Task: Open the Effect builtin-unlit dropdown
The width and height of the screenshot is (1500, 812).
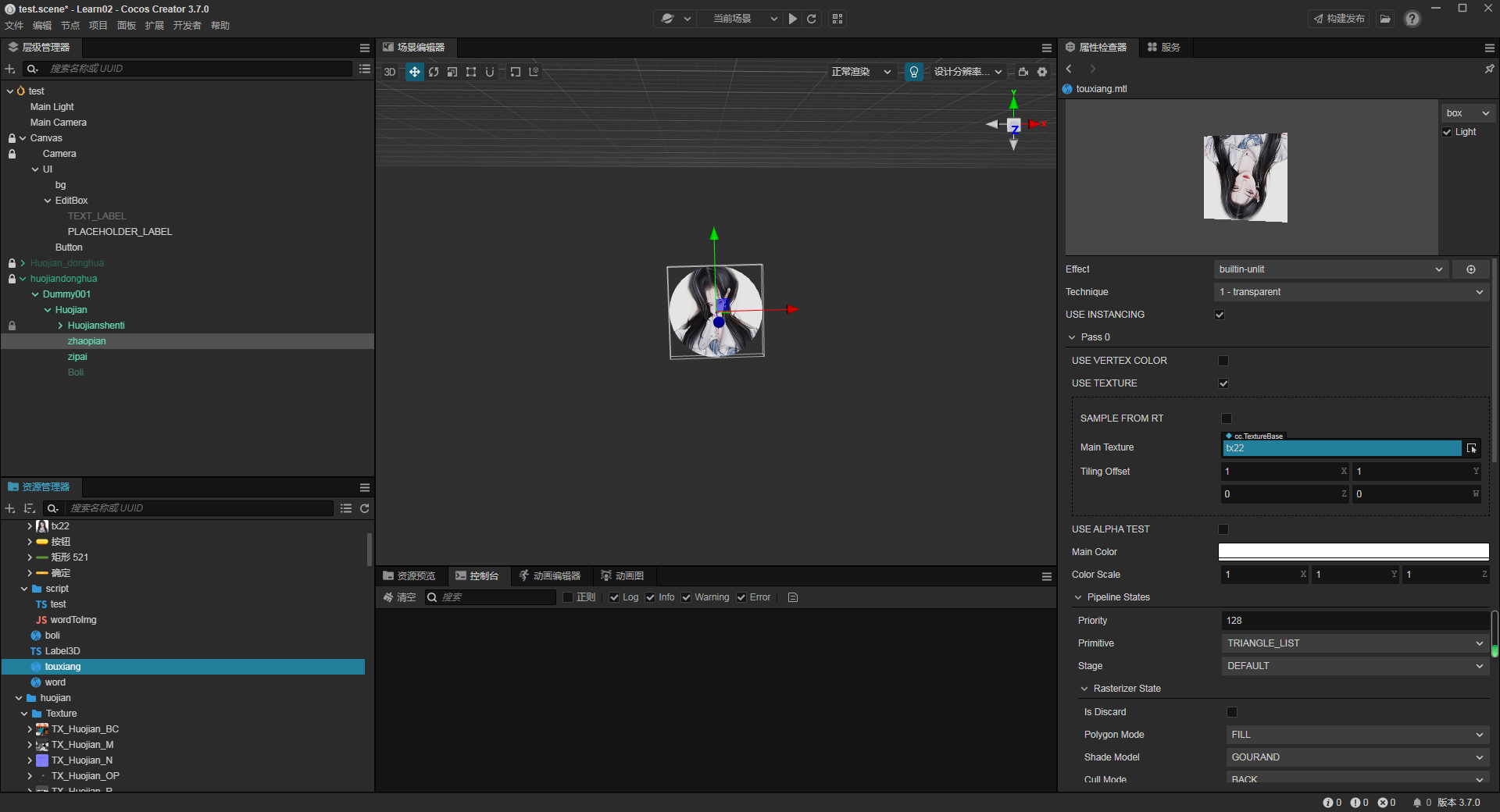Action: pos(1331,269)
